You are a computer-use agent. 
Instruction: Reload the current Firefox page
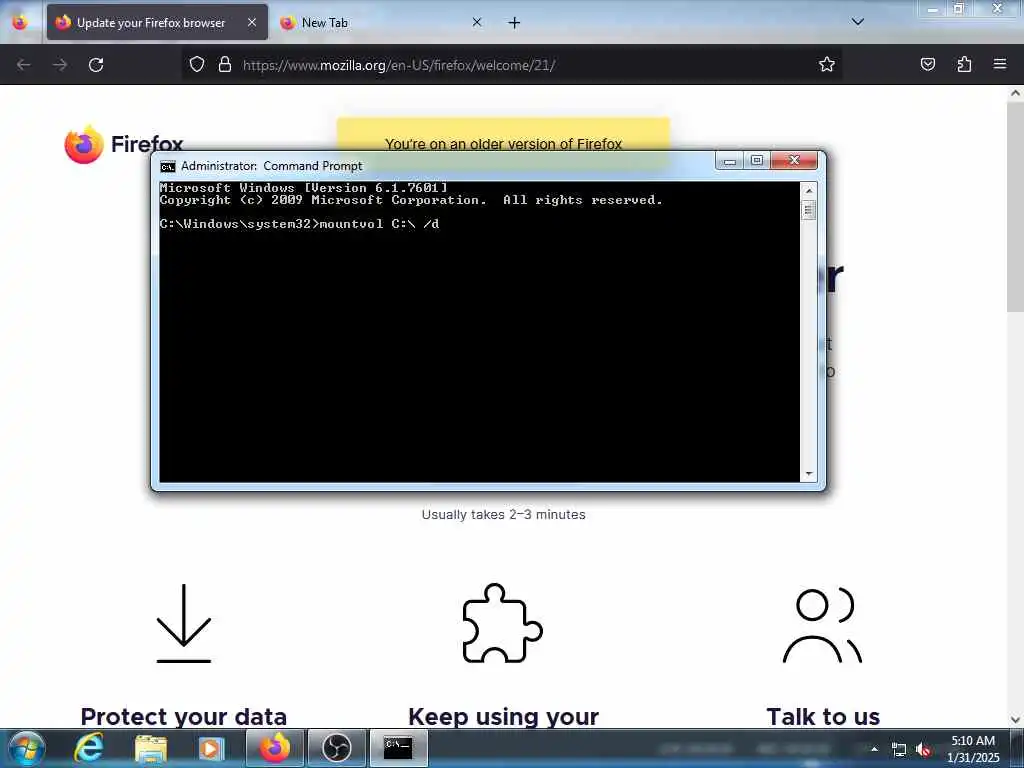click(x=96, y=65)
